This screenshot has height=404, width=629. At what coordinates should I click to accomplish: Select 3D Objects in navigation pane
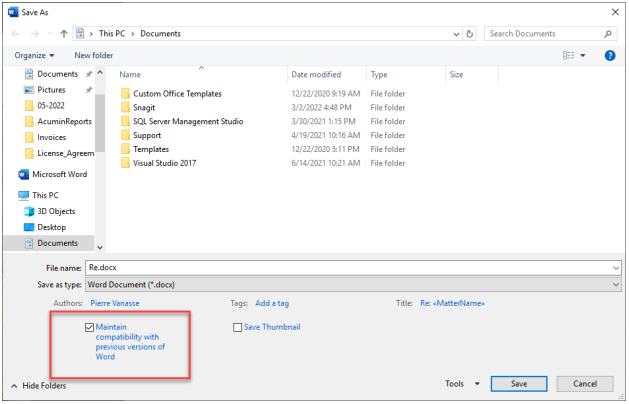56,211
